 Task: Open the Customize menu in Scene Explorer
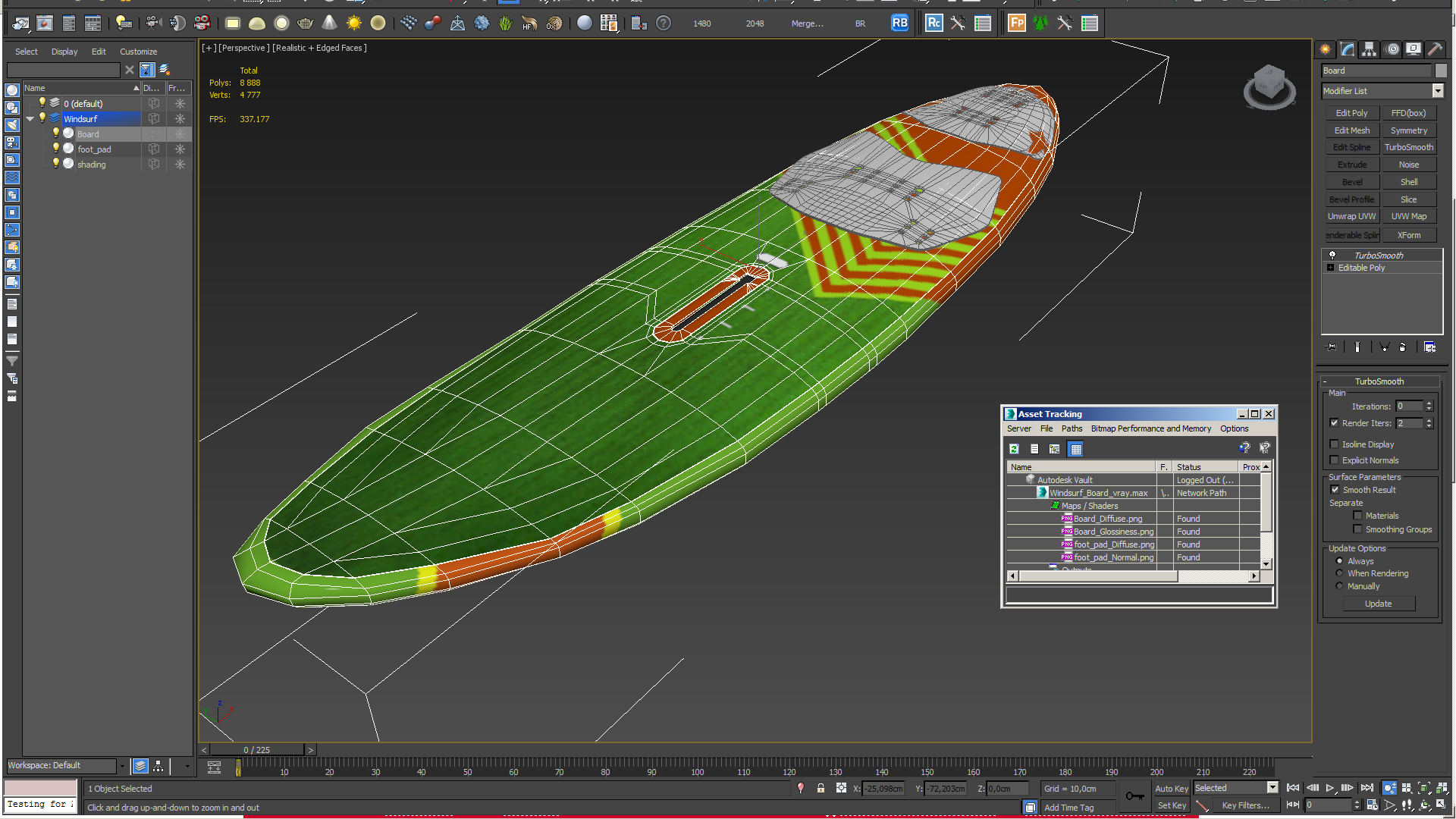138,52
